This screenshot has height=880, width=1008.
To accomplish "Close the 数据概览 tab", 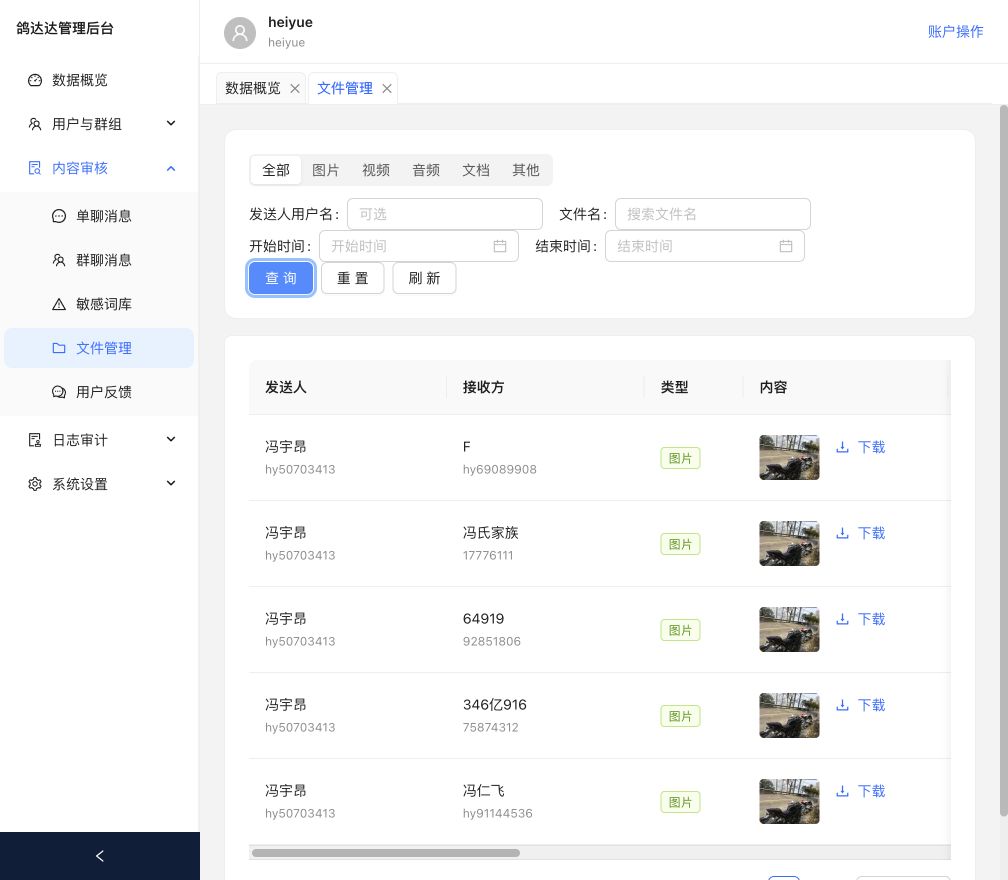I will tap(294, 89).
